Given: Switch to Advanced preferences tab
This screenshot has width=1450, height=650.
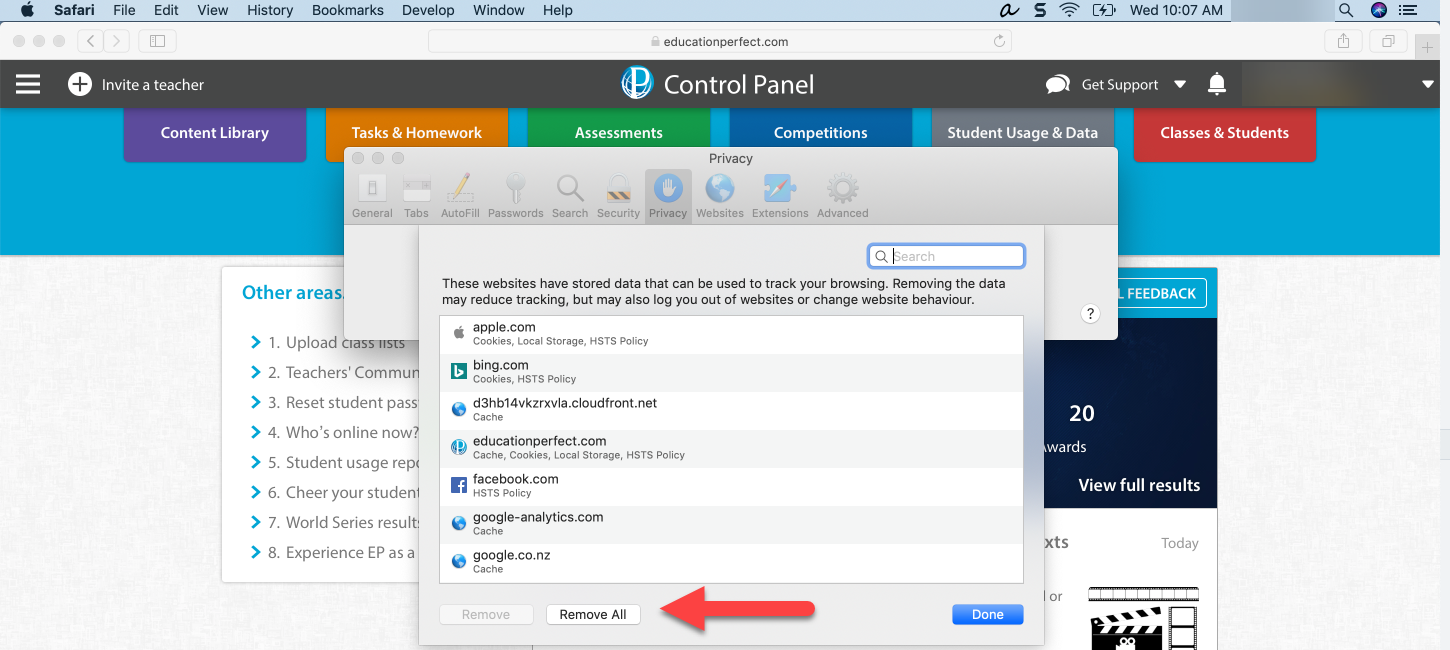Looking at the screenshot, I should [x=843, y=196].
